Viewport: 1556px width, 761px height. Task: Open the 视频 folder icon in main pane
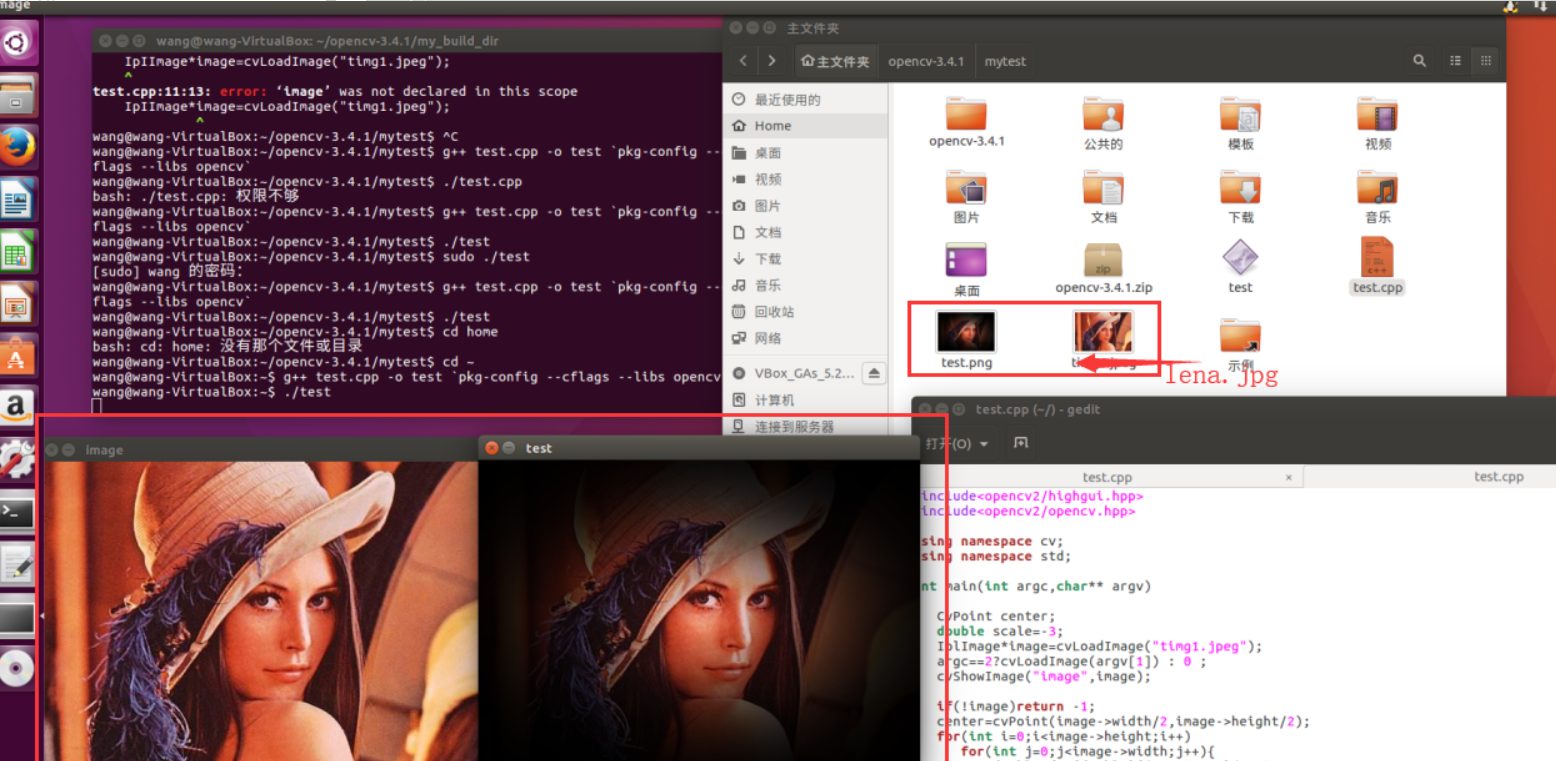click(1378, 123)
